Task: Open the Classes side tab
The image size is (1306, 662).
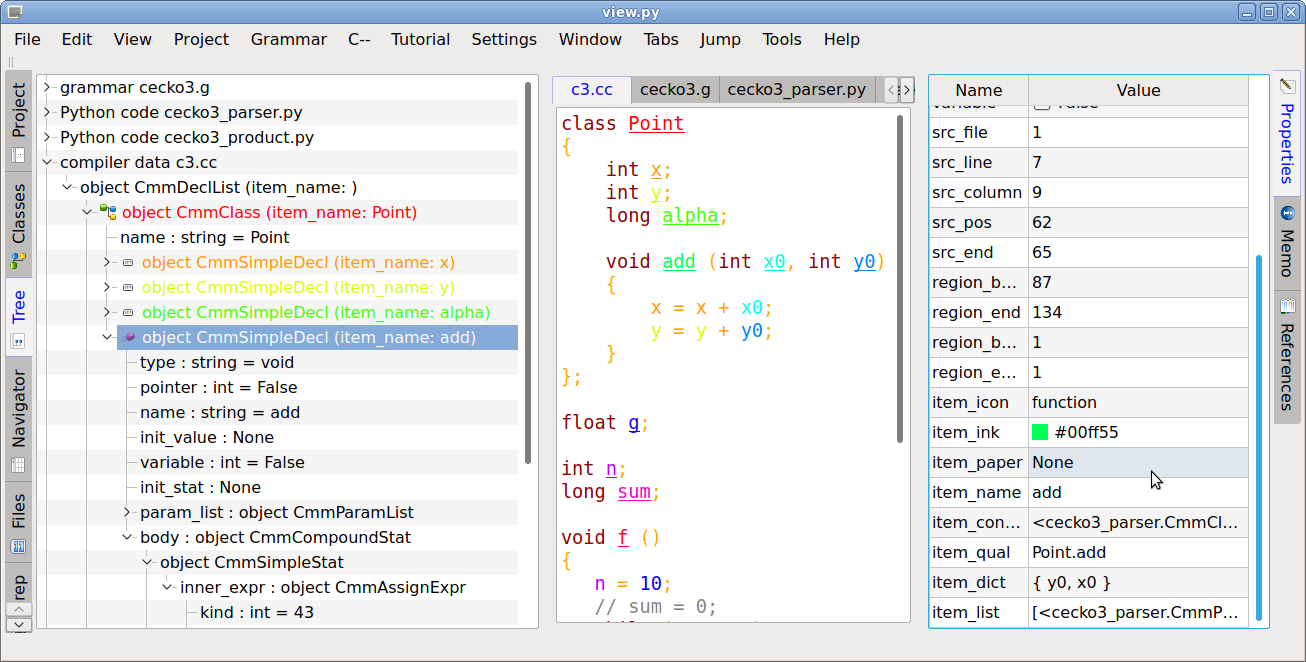Action: [x=19, y=213]
